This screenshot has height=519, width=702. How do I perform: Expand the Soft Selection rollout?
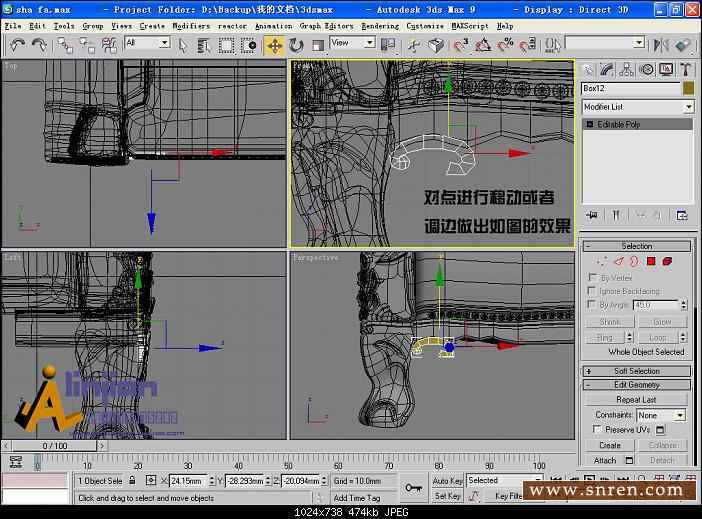[637, 371]
